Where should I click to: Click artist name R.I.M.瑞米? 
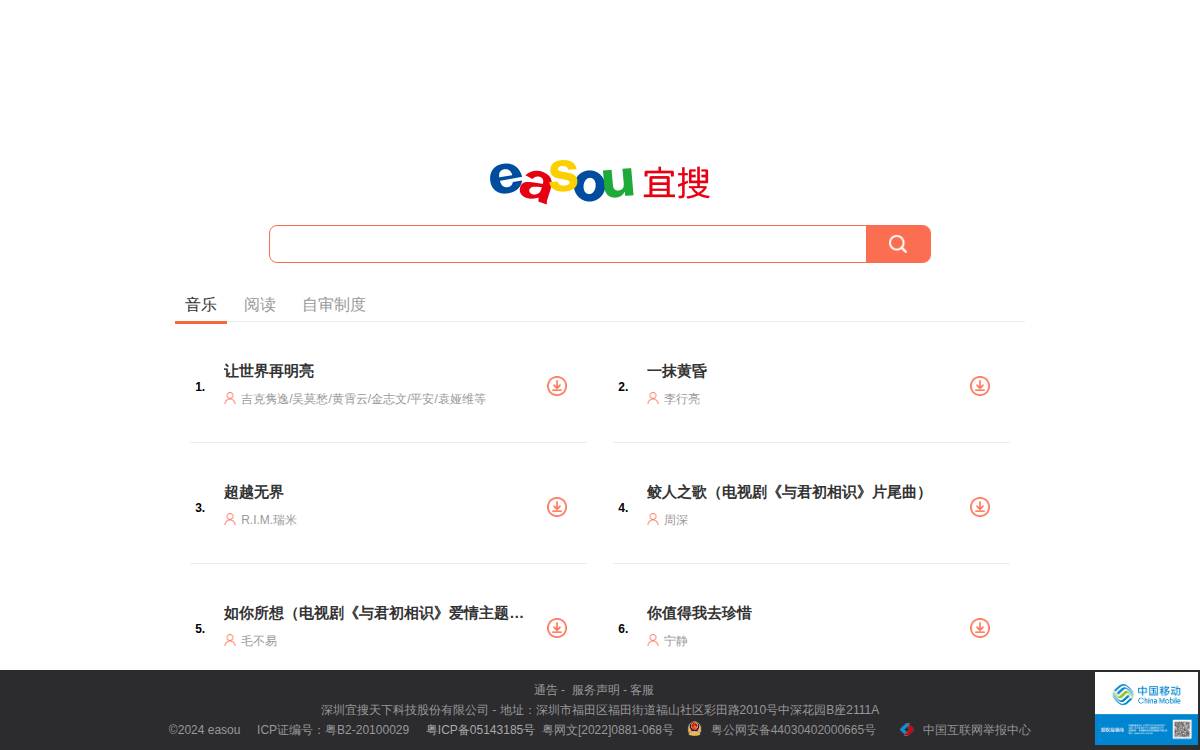tap(269, 520)
